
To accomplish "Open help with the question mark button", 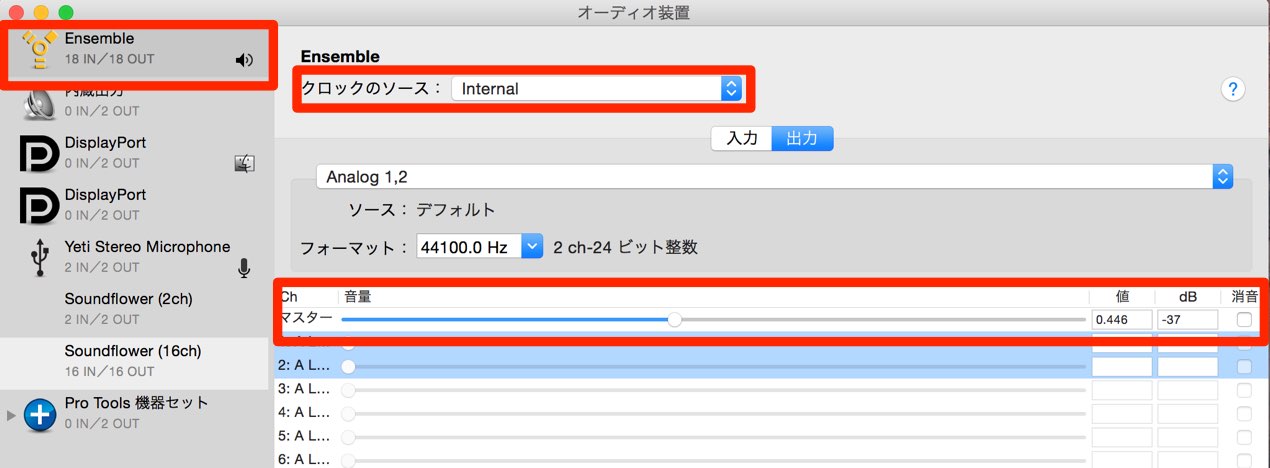I will [1233, 89].
